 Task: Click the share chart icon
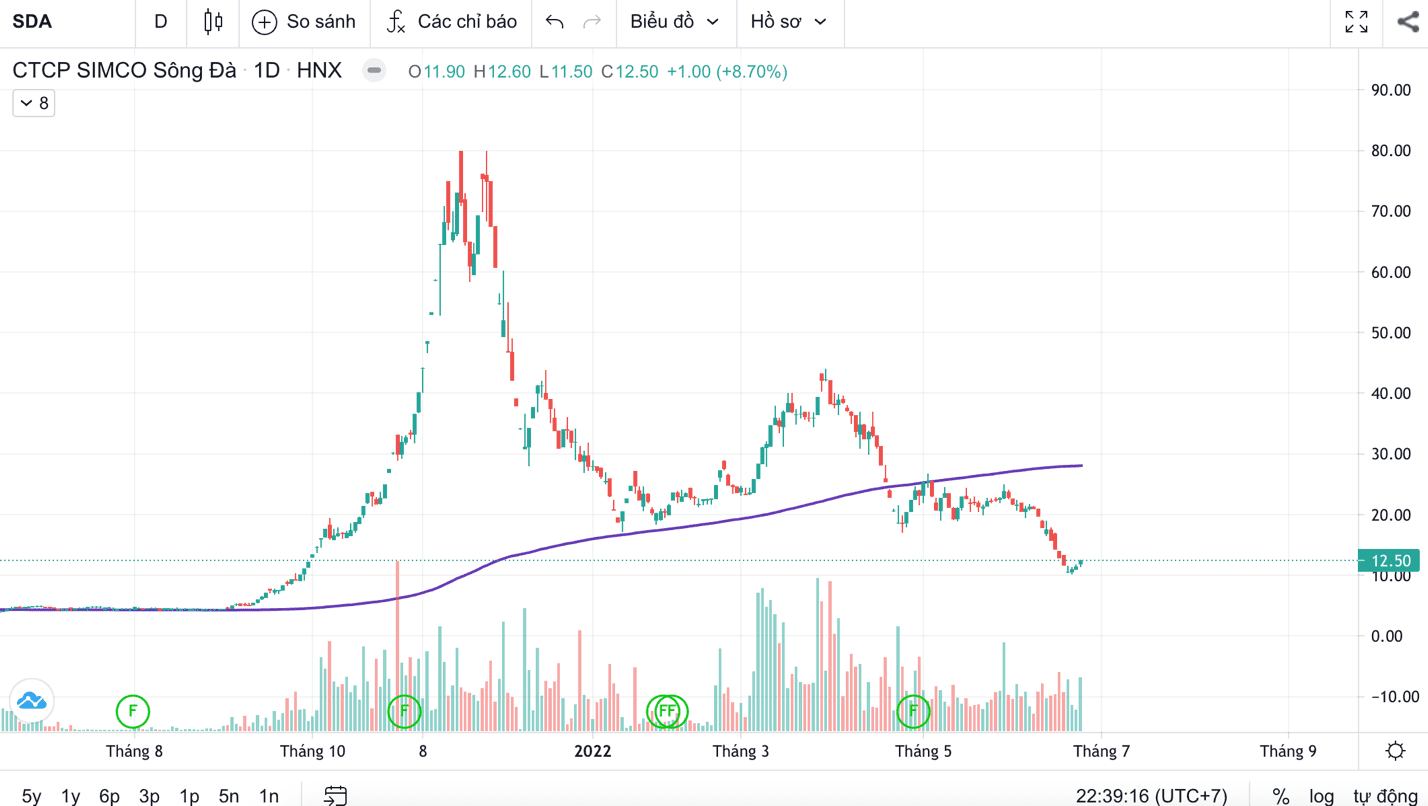pos(1408,22)
